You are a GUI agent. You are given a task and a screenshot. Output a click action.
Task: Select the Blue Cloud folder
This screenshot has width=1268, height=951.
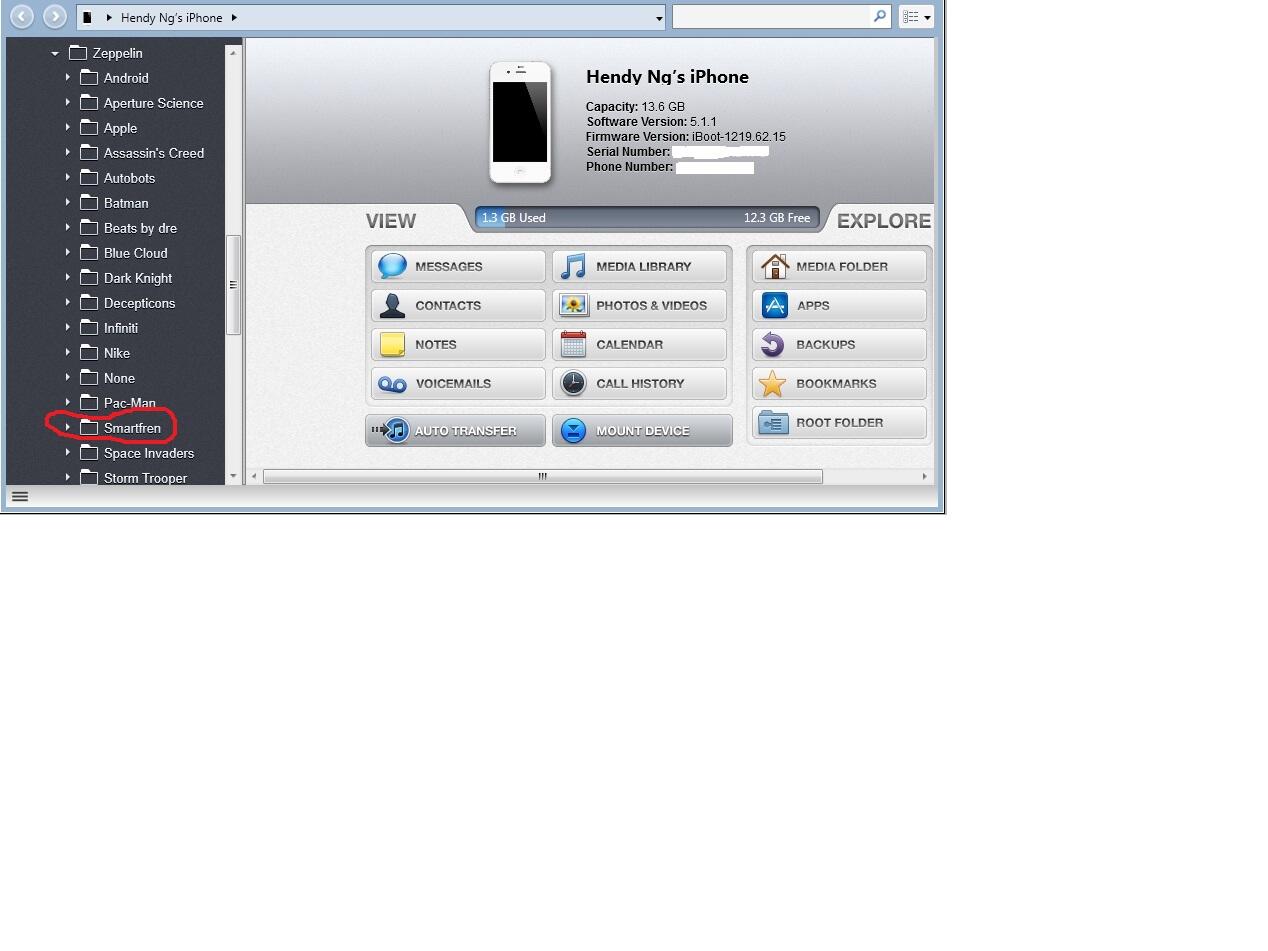pyautogui.click(x=135, y=253)
